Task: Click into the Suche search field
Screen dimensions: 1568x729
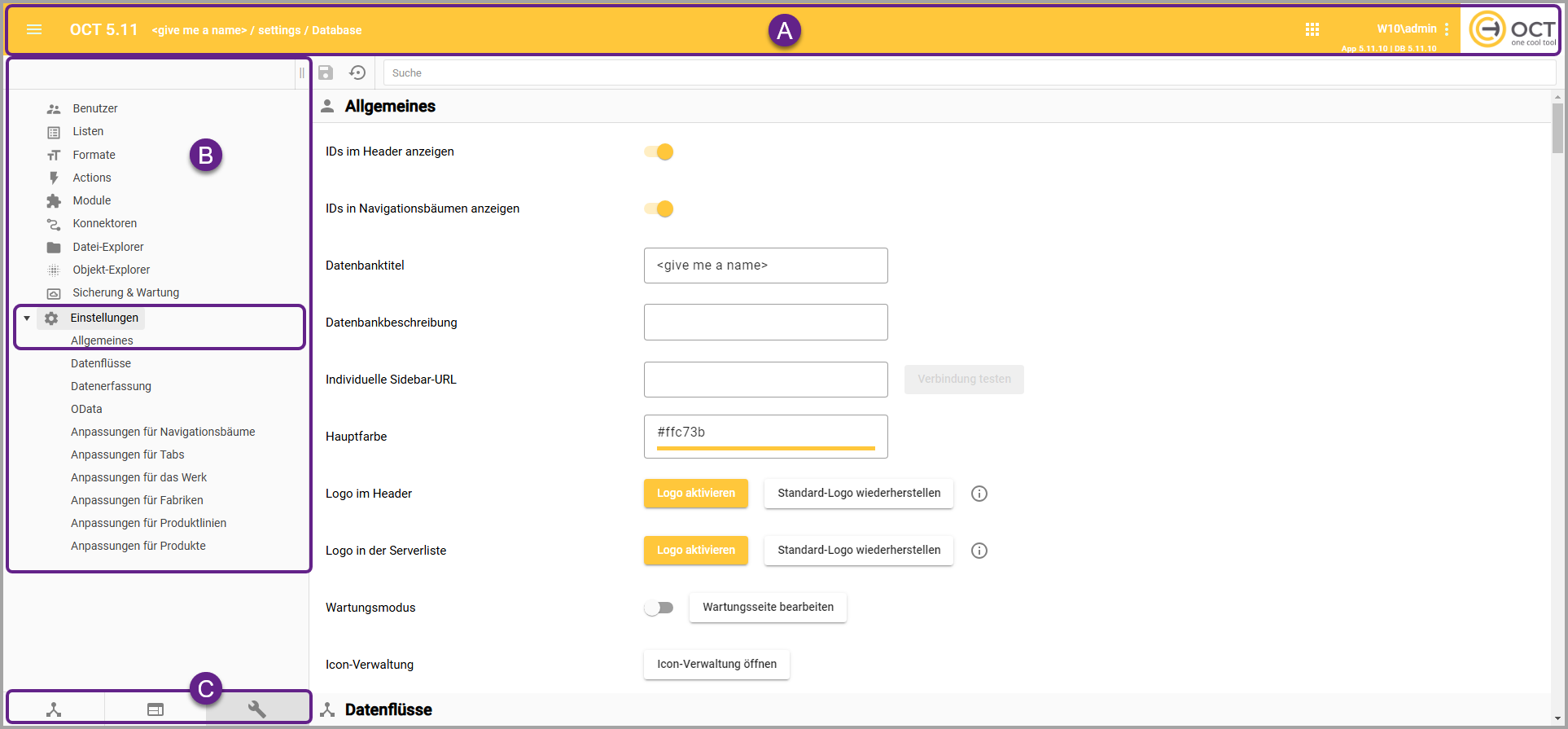Action: 969,73
